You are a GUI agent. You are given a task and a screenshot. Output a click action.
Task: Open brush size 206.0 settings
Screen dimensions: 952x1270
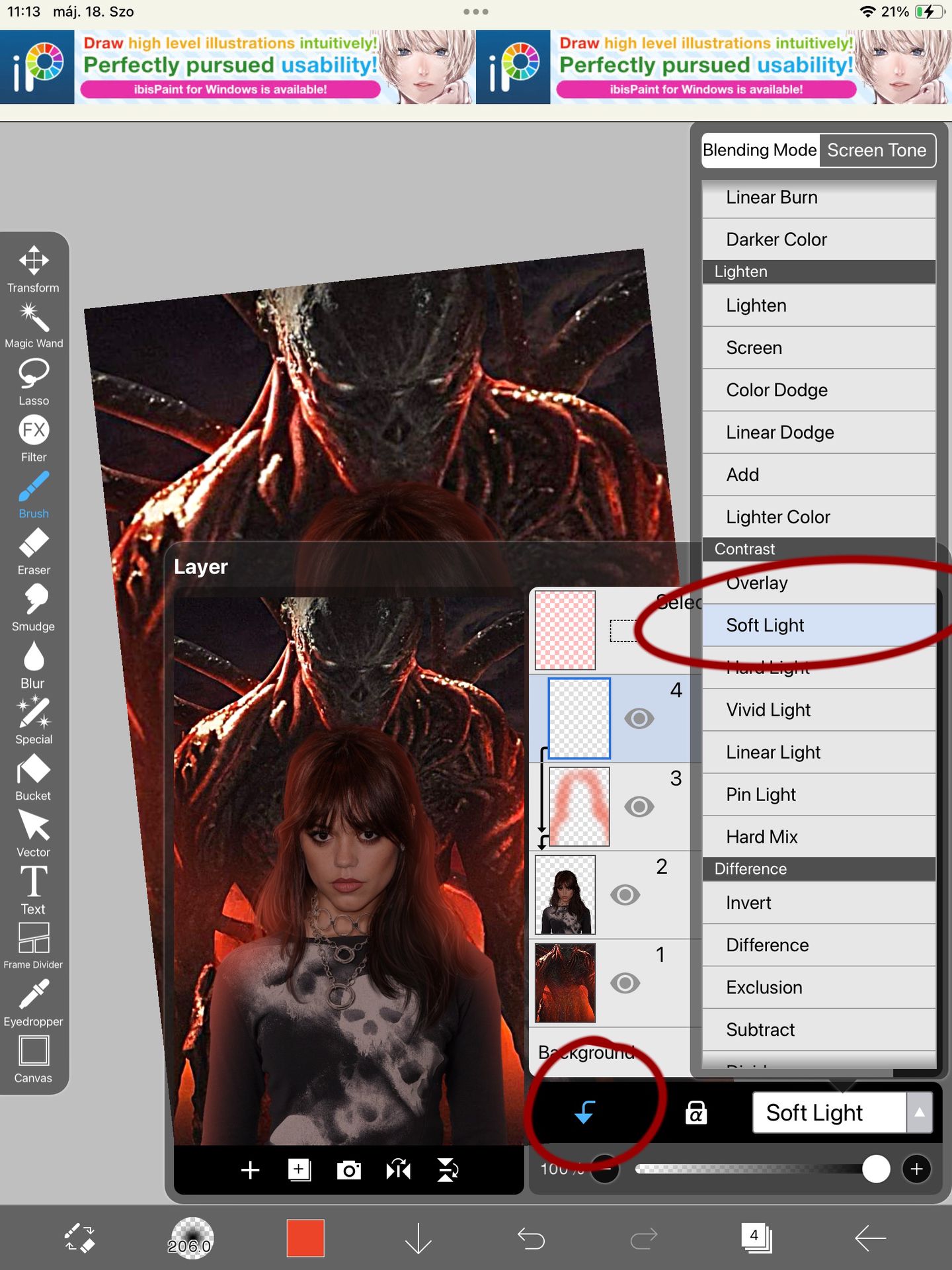pyautogui.click(x=191, y=1238)
